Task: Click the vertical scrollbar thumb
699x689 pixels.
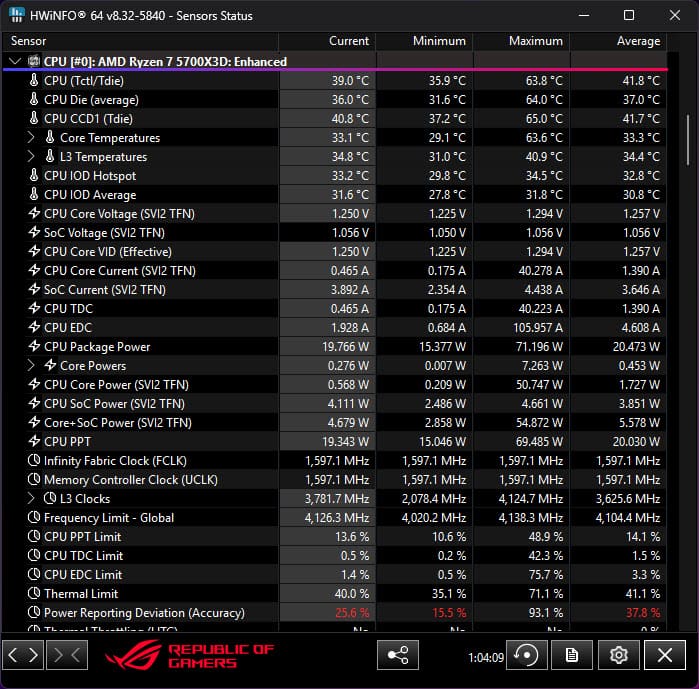Action: 688,140
